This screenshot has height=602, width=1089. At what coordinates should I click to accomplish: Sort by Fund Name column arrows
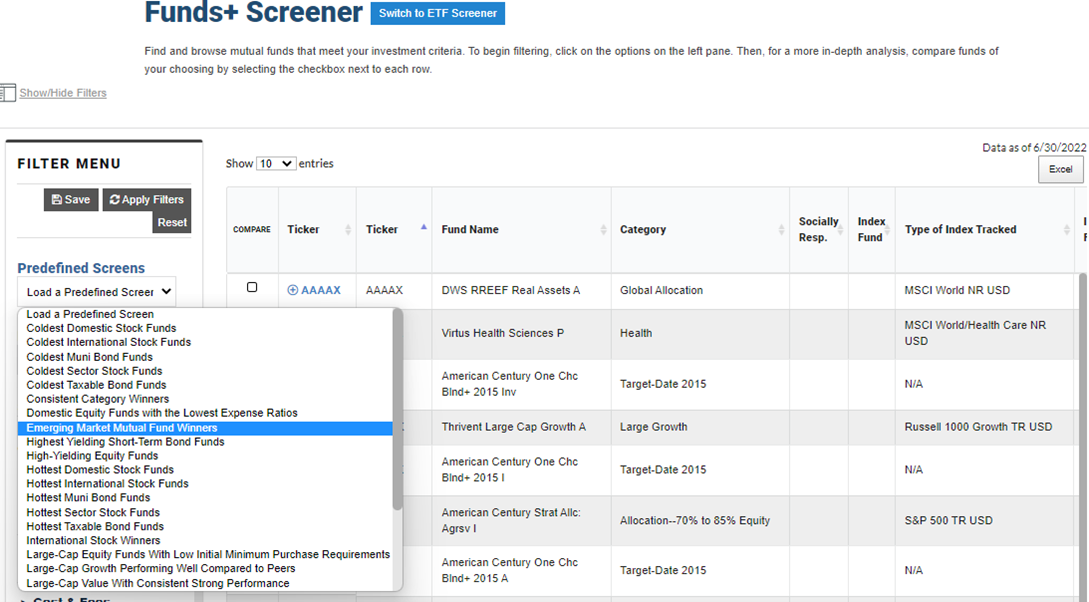[603, 230]
